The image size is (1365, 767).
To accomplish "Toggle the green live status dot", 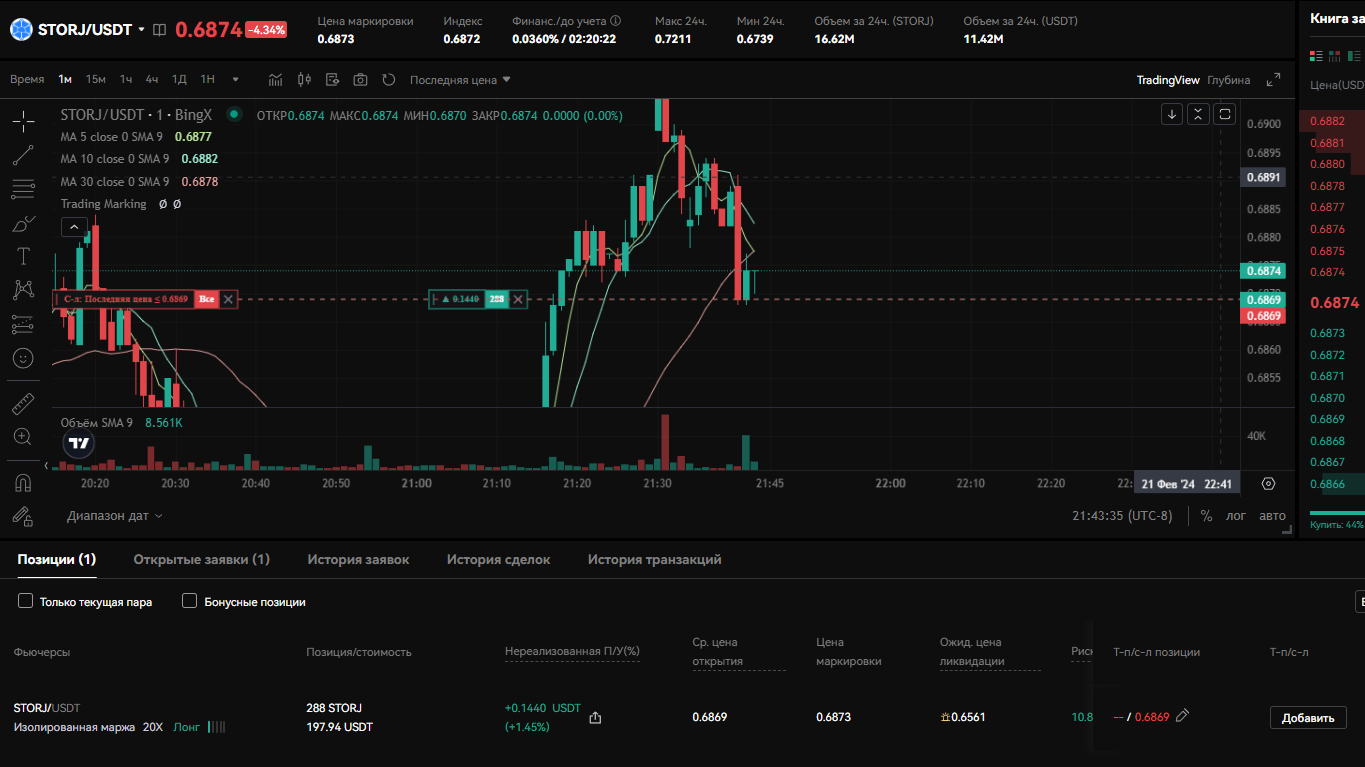I will [234, 114].
